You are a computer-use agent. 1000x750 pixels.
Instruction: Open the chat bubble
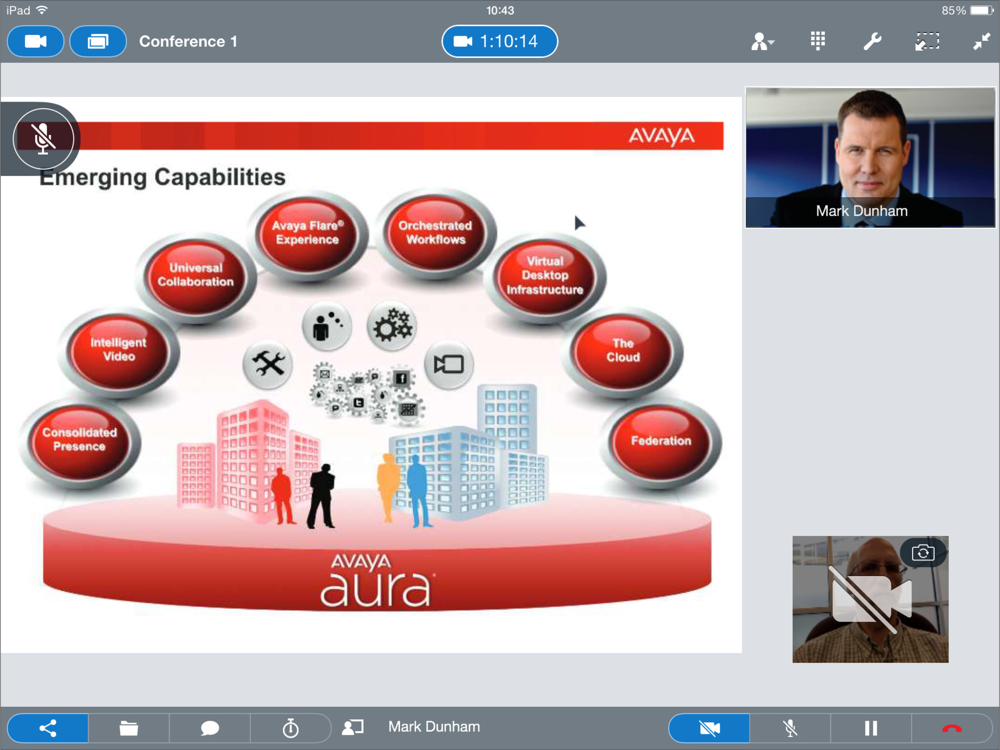click(210, 728)
